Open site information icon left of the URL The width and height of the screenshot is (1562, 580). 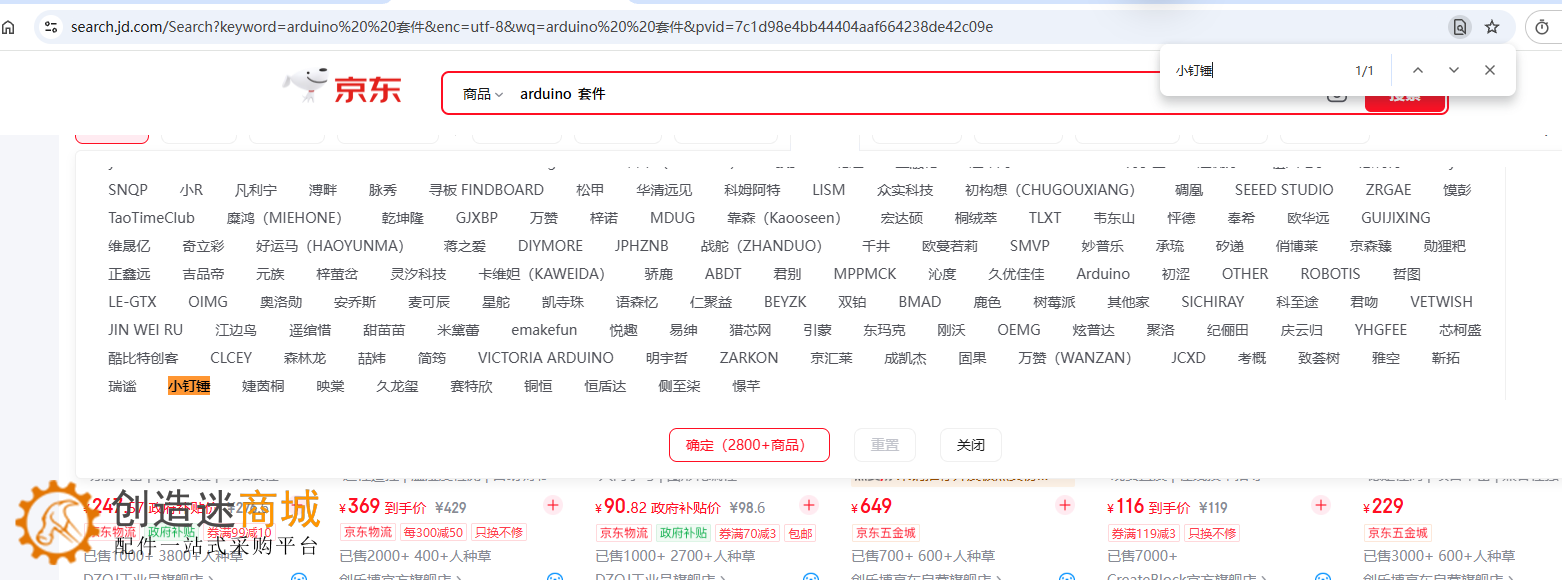tap(53, 27)
